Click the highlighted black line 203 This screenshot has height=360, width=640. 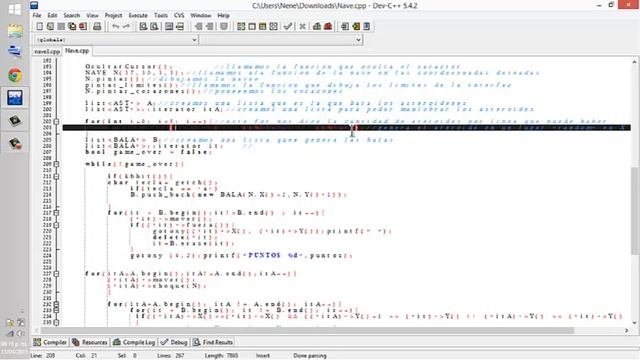click(347, 128)
